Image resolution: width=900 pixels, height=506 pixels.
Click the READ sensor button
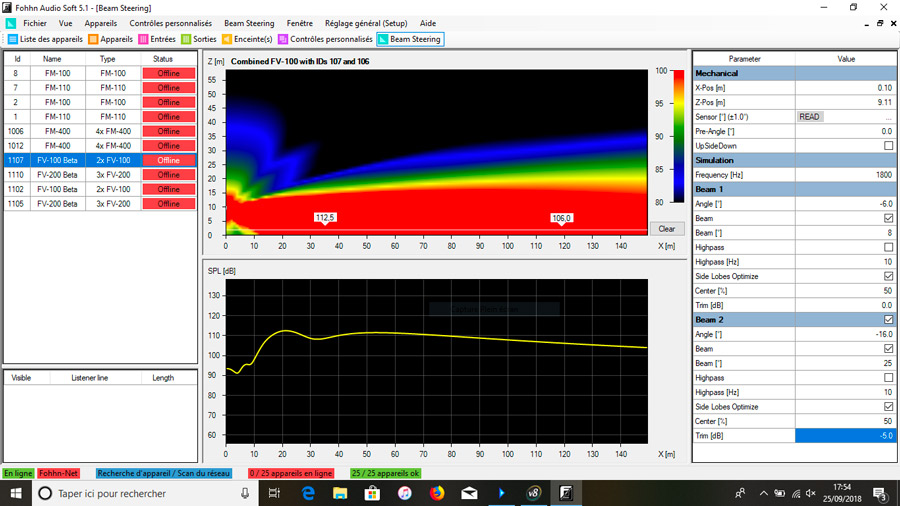(809, 116)
